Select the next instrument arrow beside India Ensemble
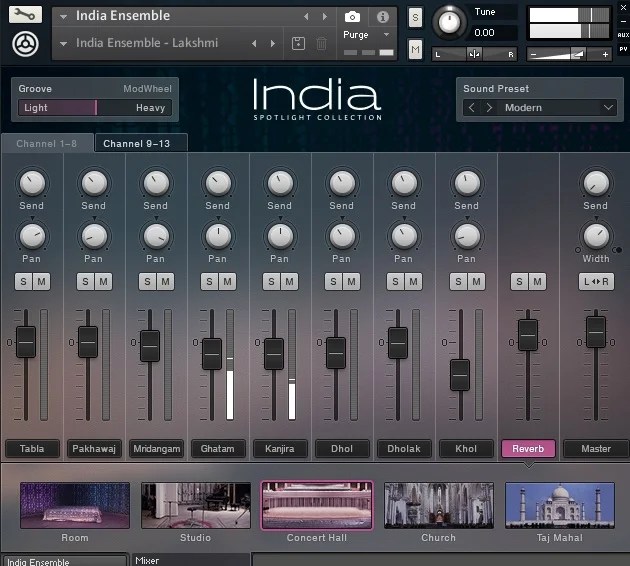Image resolution: width=630 pixels, height=566 pixels. pos(324,16)
